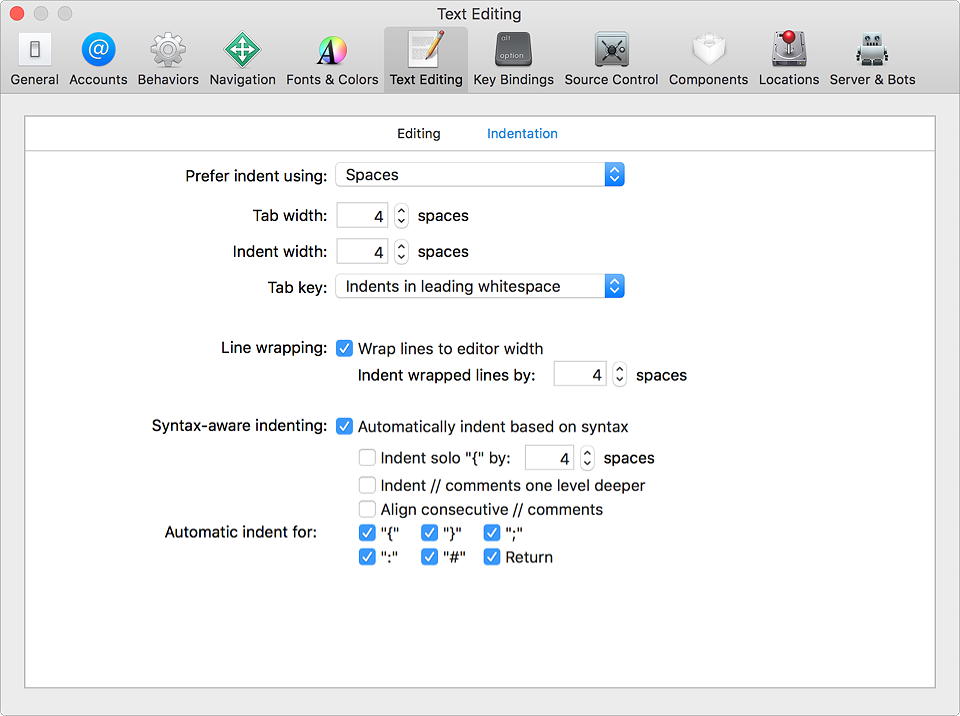Click the Indent solo brace spaces field
The width and height of the screenshot is (960, 716).
pyautogui.click(x=549, y=458)
